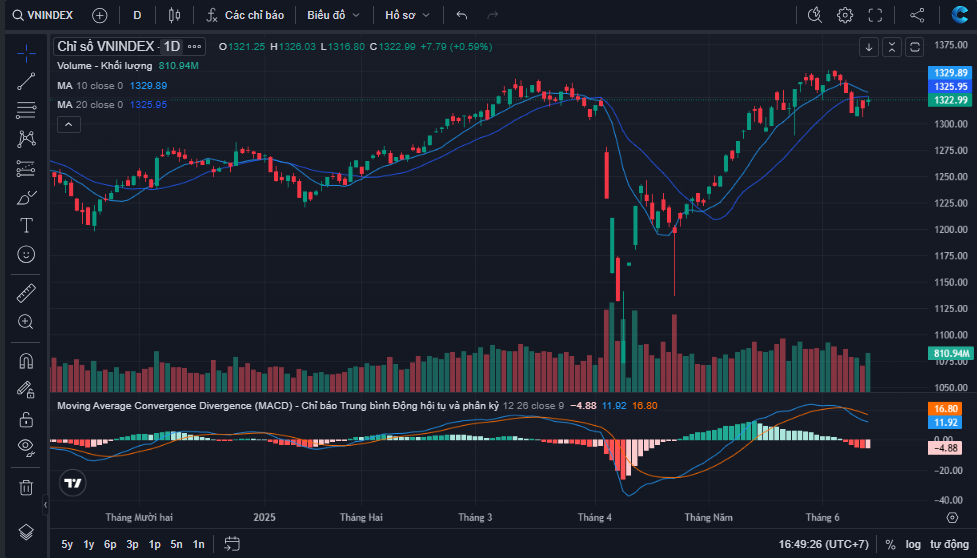Set the time range to 1n

coord(198,544)
